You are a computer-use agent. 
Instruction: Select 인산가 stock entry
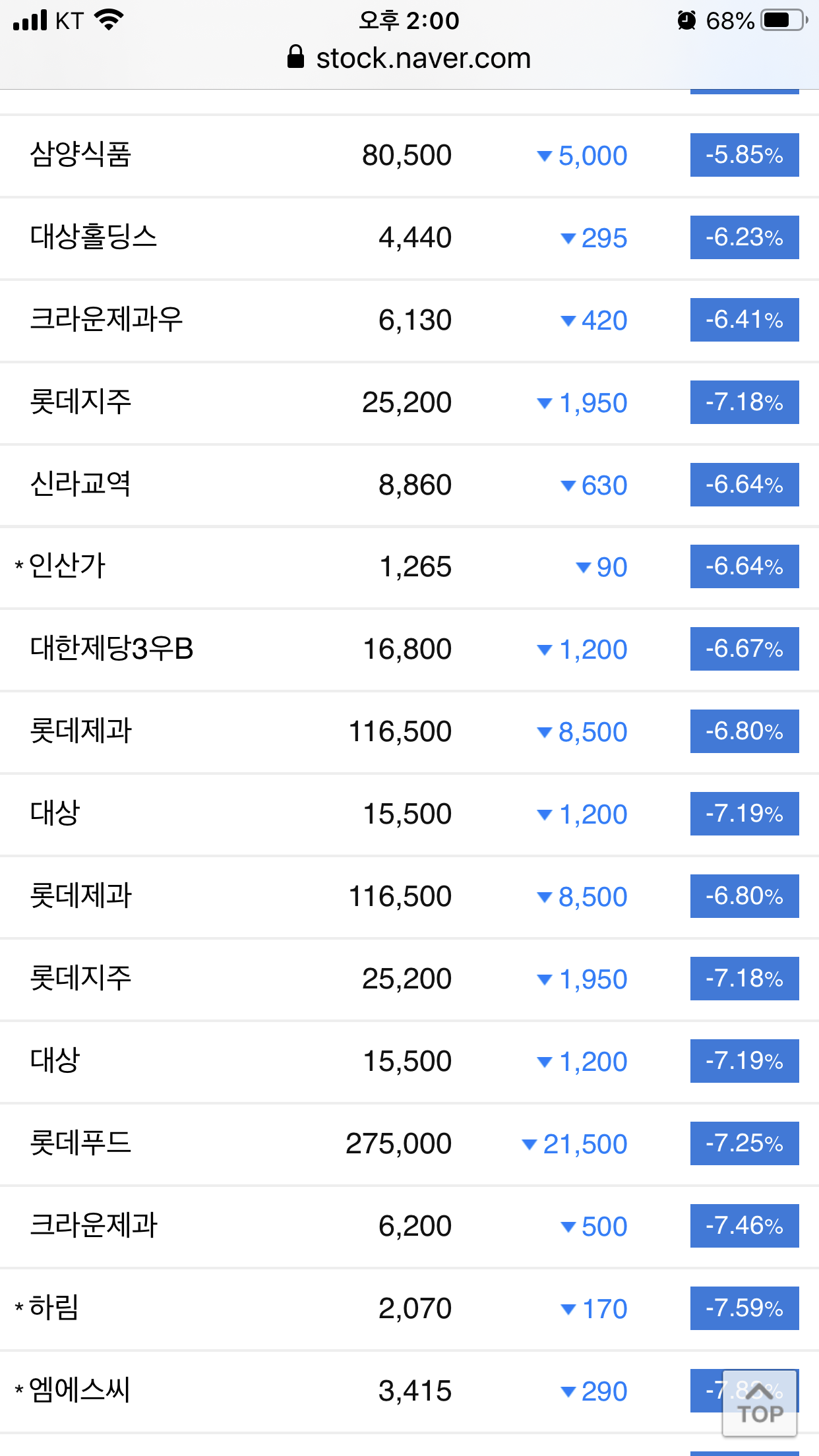[67, 566]
